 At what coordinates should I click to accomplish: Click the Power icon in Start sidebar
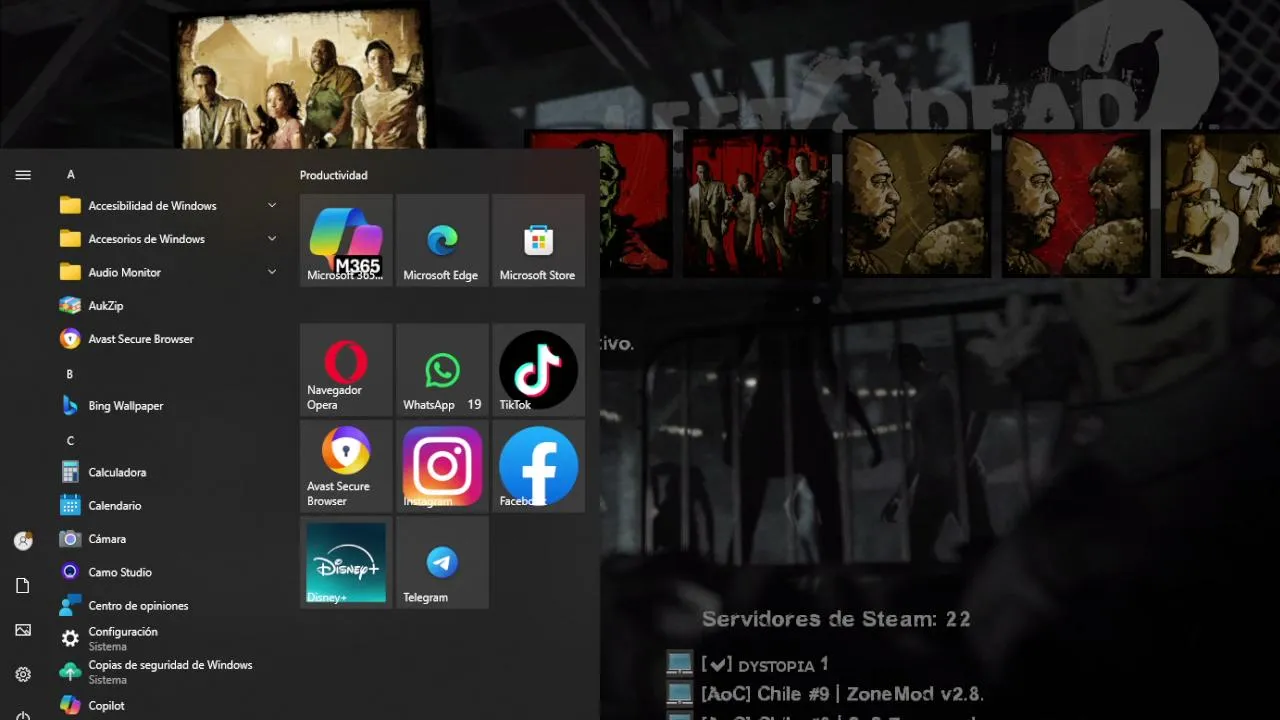[23, 716]
